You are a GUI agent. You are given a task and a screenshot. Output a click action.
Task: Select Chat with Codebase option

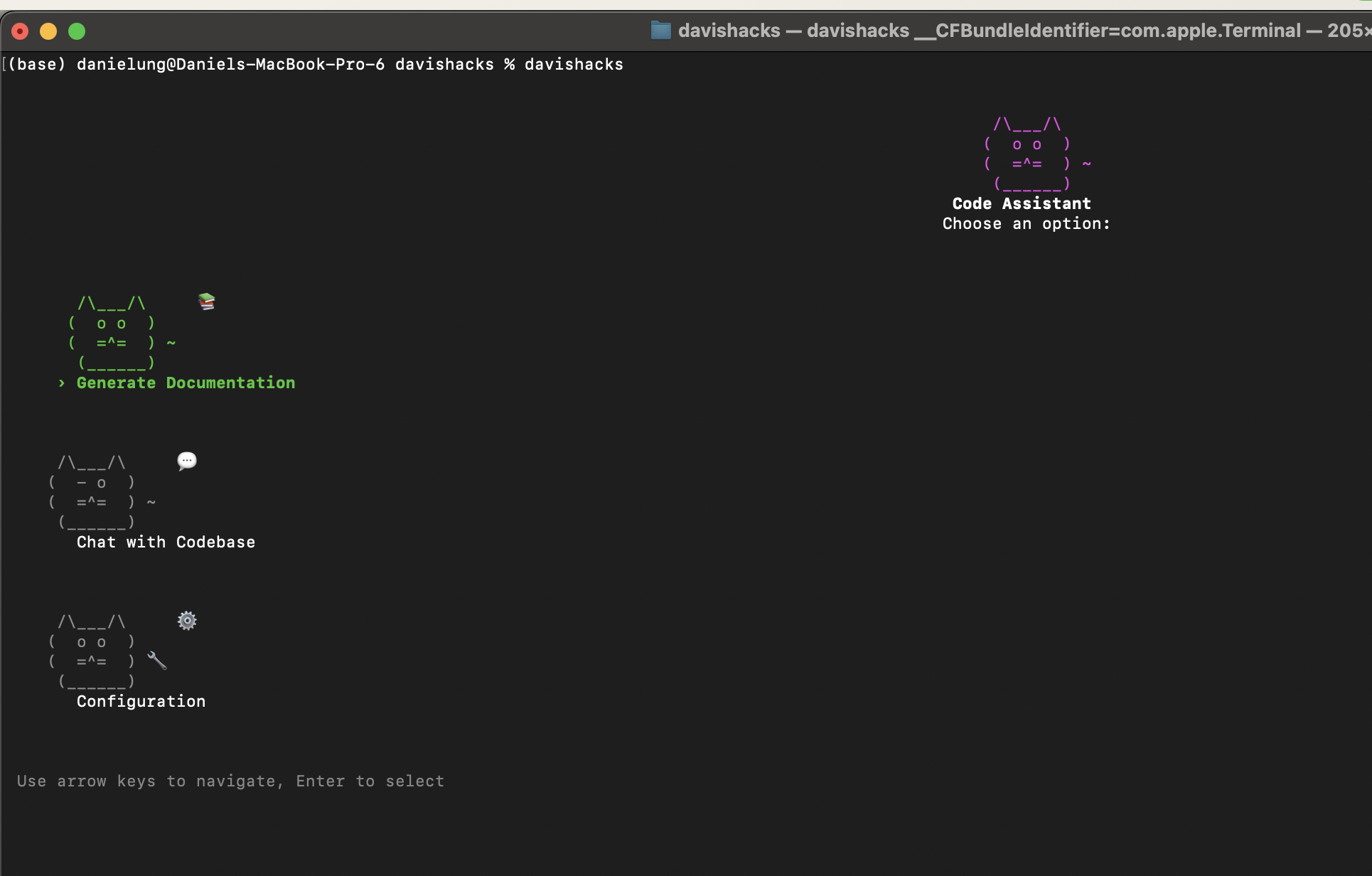click(x=166, y=542)
